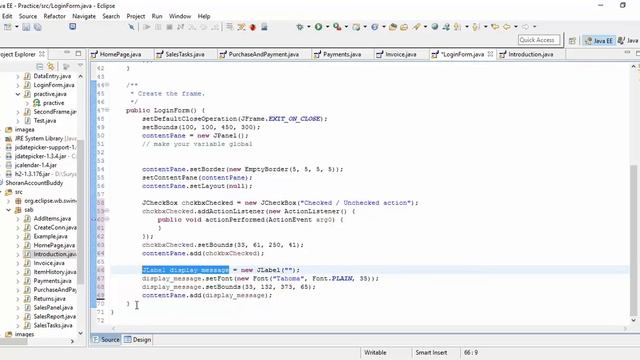640x360 pixels.
Task: Click the Open Perspective icon
Action: click(x=572, y=40)
